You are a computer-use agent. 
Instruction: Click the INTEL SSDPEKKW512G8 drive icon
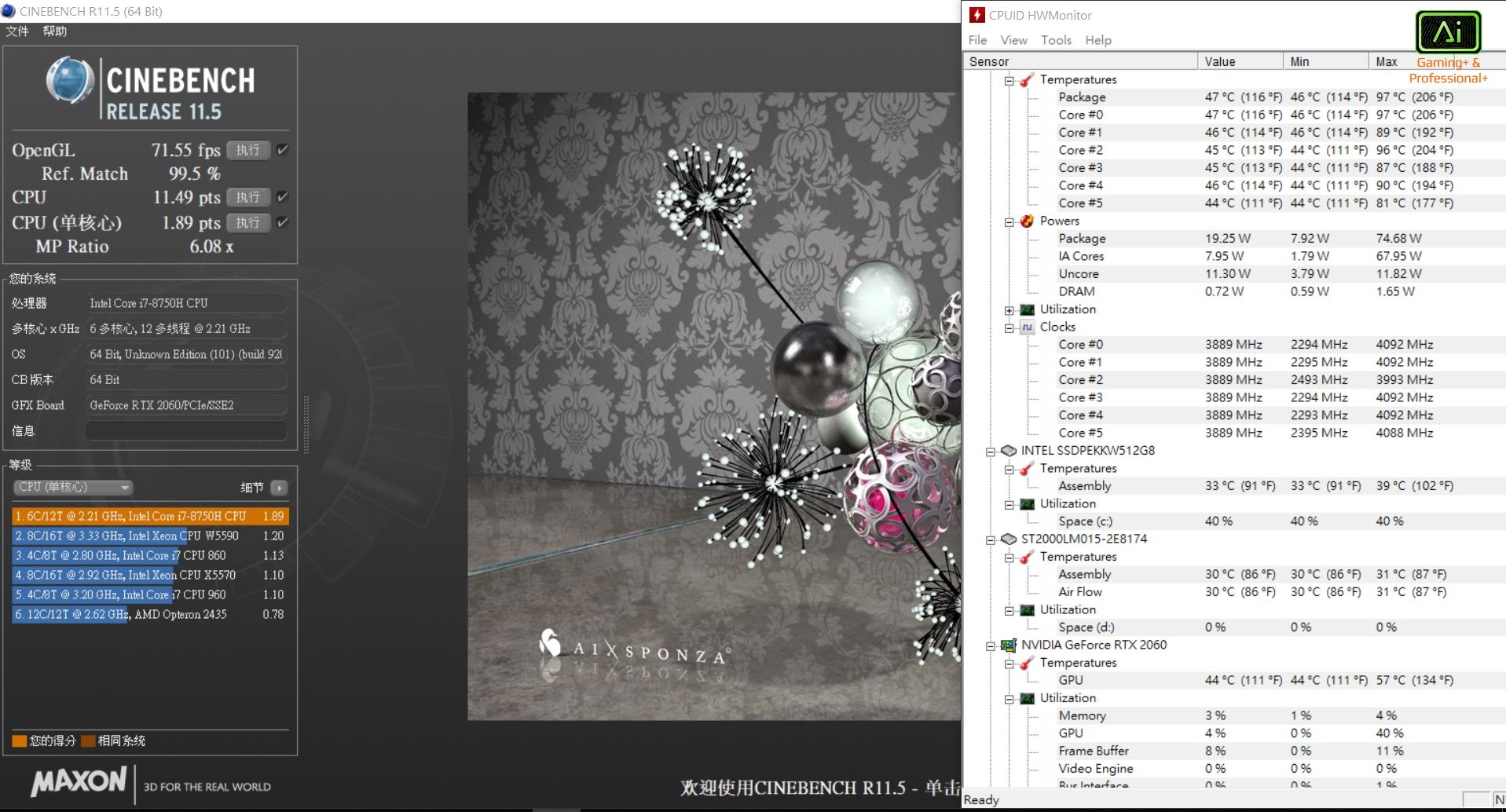pos(1009,451)
